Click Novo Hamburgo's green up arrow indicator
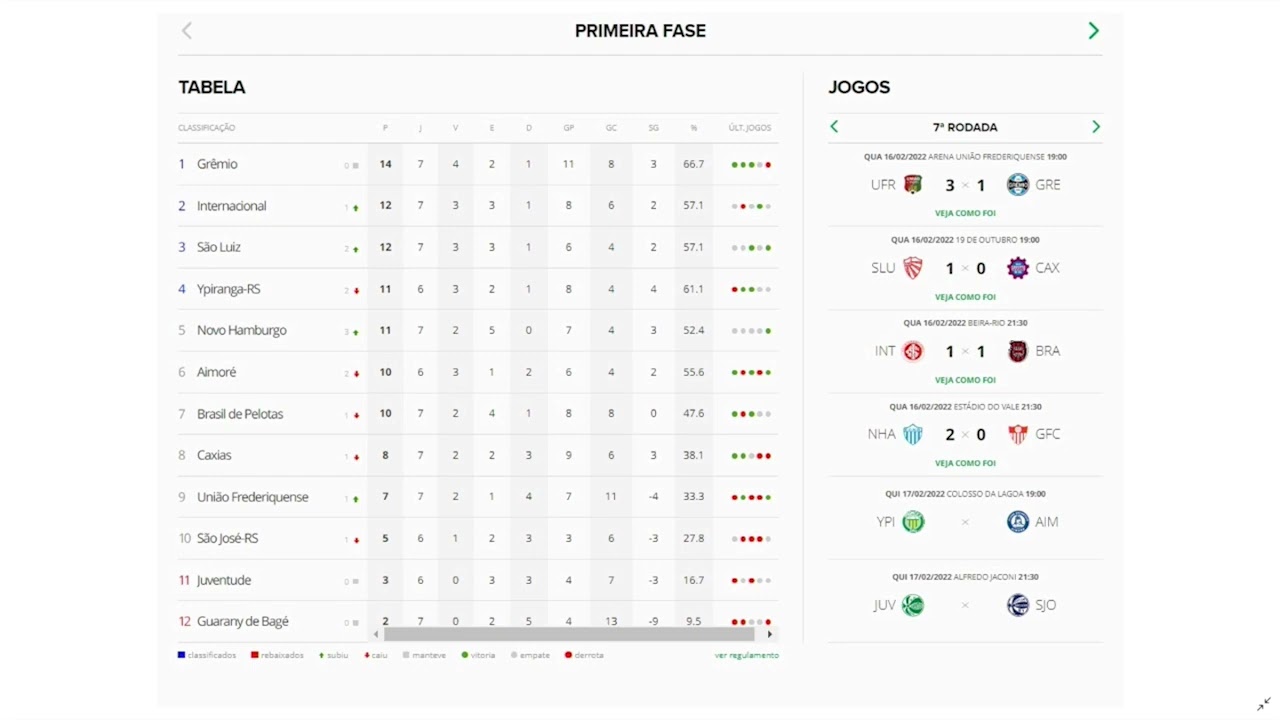 (x=355, y=332)
